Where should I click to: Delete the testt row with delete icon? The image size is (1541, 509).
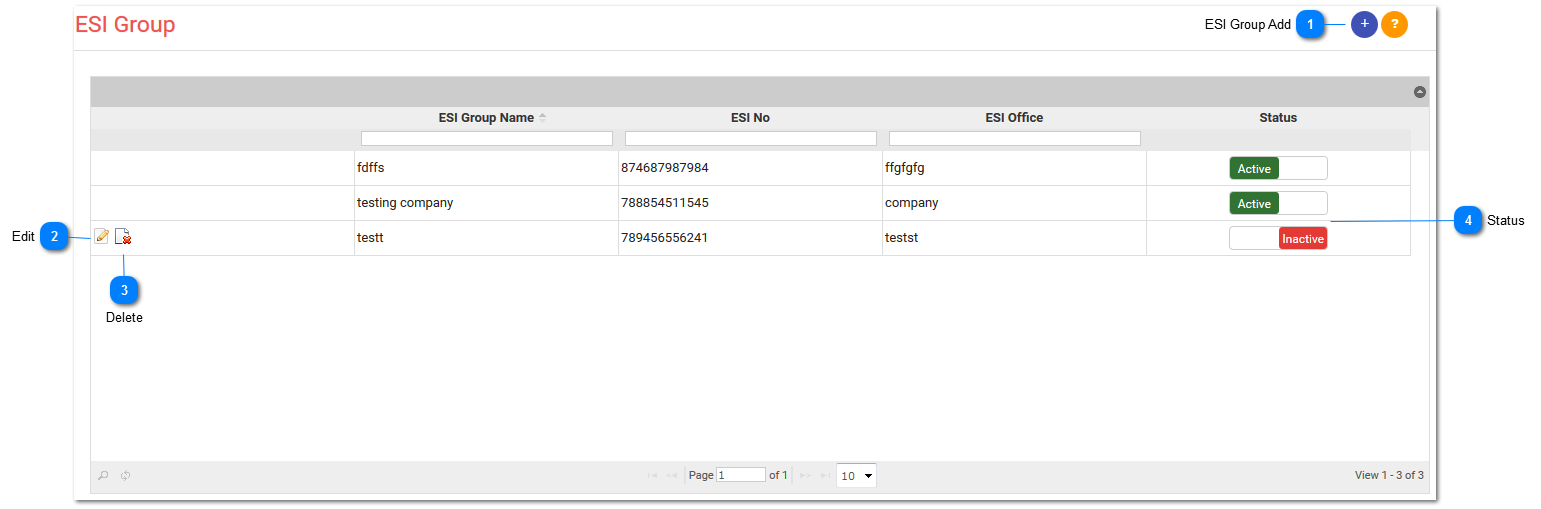coord(123,237)
